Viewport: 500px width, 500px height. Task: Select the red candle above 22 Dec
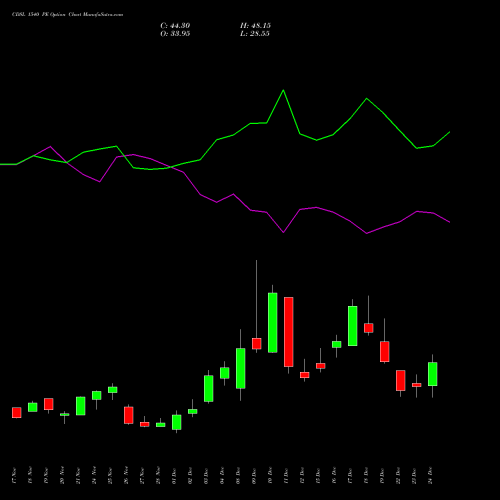(401, 380)
